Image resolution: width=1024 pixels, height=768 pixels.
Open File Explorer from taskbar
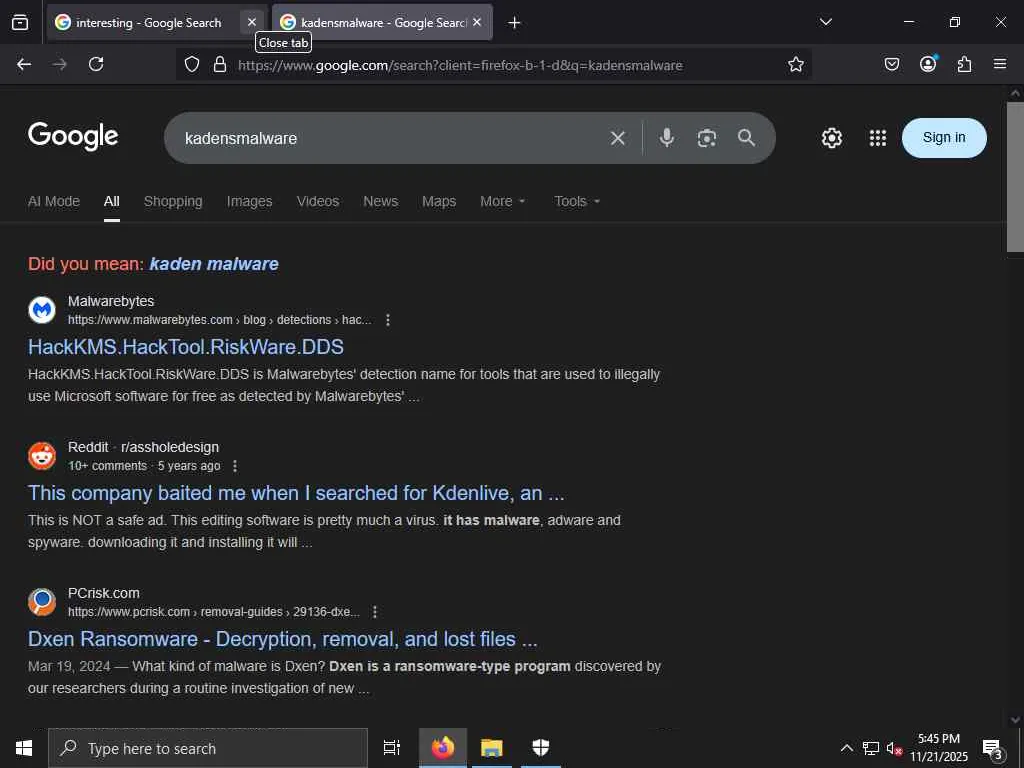point(492,748)
